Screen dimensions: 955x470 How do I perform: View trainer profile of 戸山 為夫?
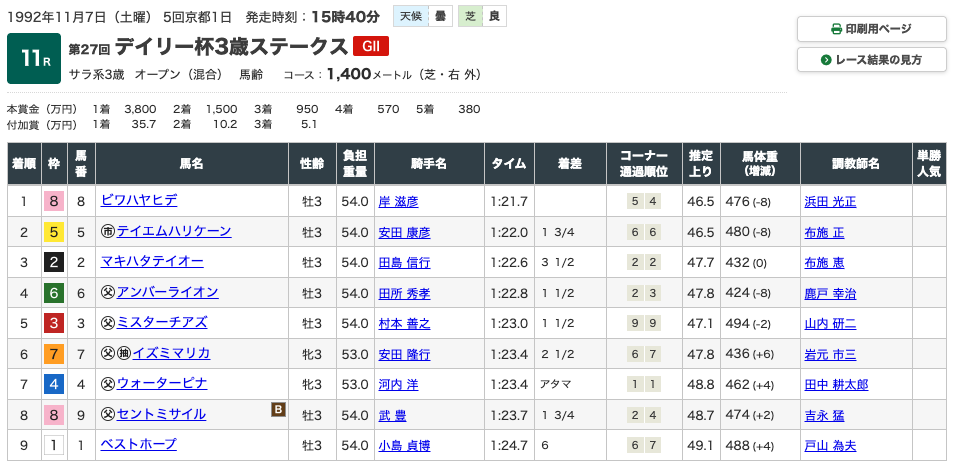[830, 445]
